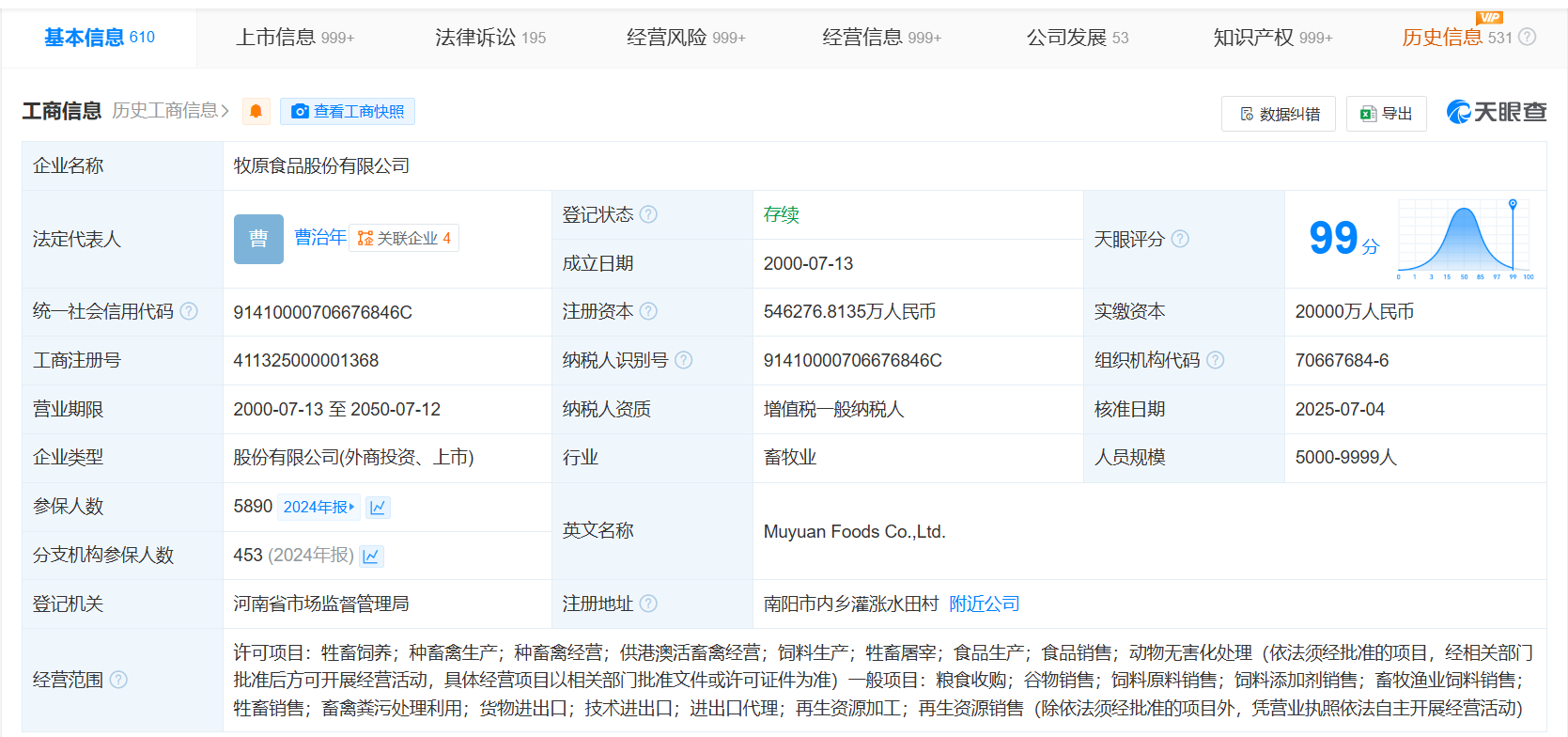Click 增值税一般纳税人 value
The height and width of the screenshot is (737, 1568).
pos(833,409)
